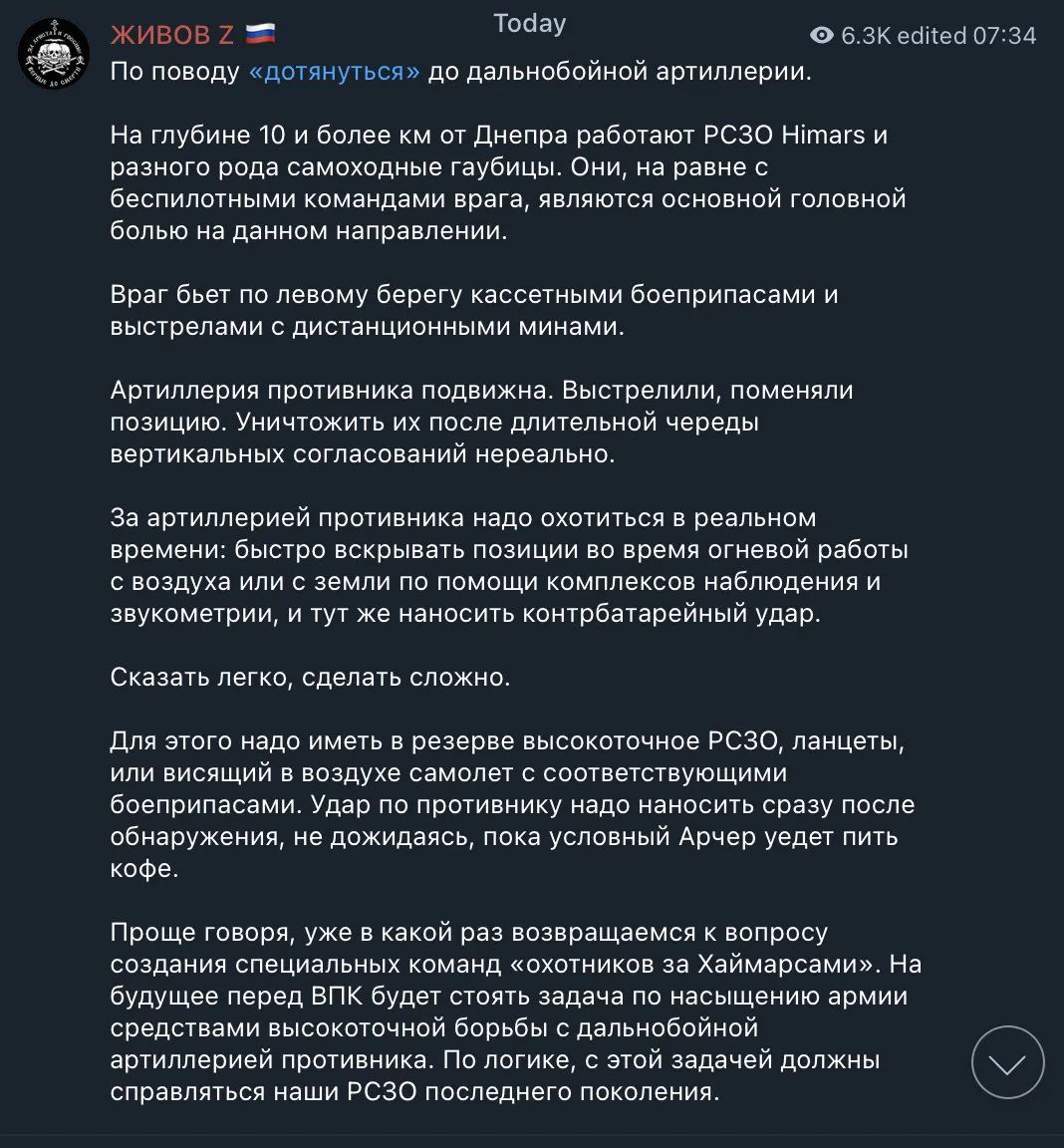Click the paragraph starting «Враг бьет»
This screenshot has width=1064, height=1148.
click(474, 310)
